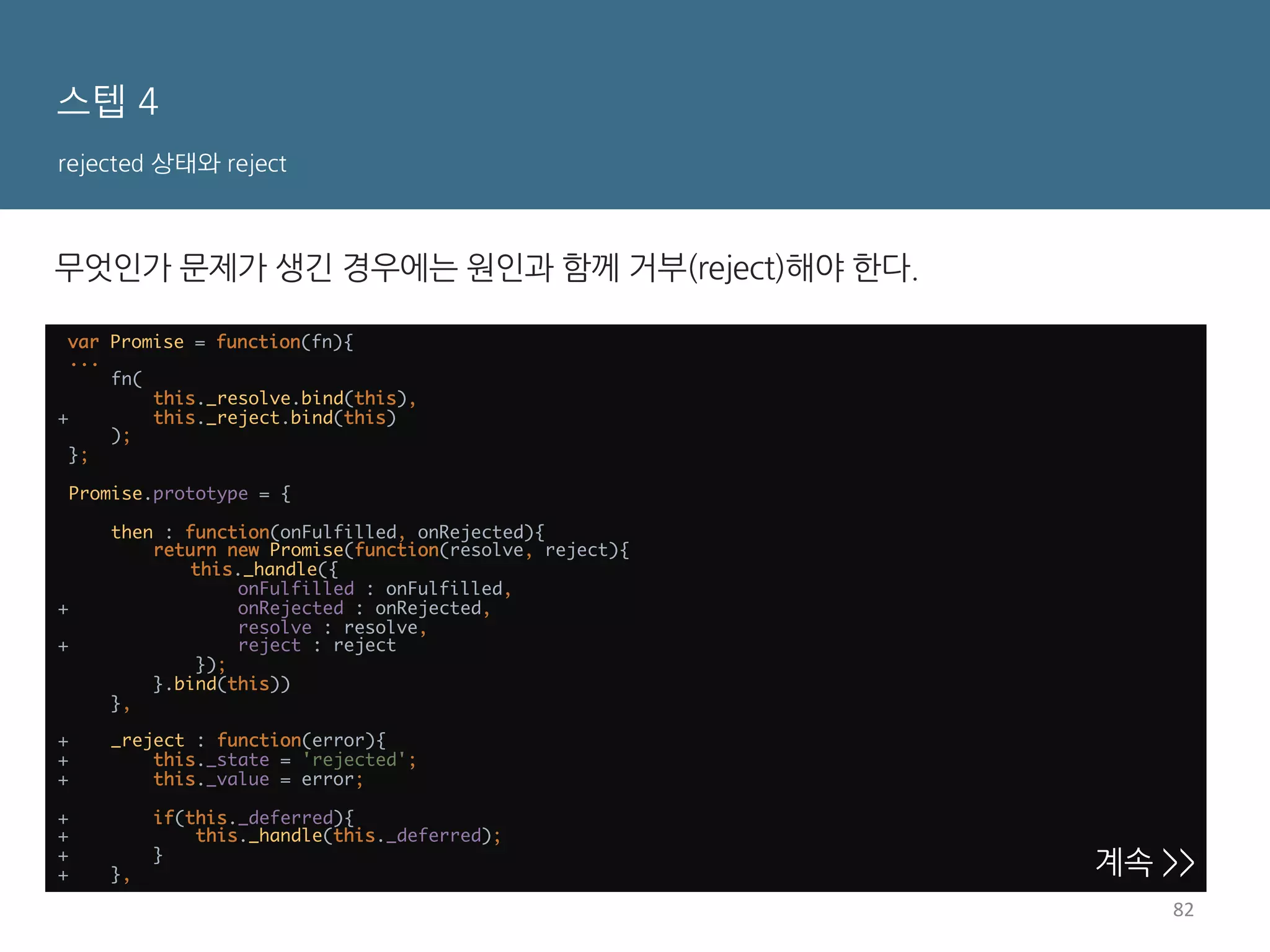Click the plus marker beside reject : reject
Screen dimensions: 1270x952
point(63,647)
